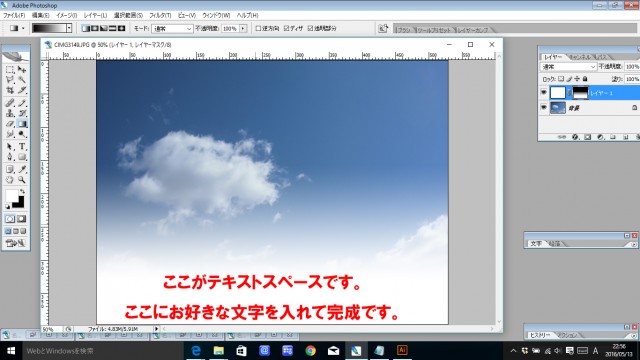Image resolution: width=640 pixels, height=360 pixels.
Task: Switch to the ヒストリー palette tab
Action: coord(540,335)
